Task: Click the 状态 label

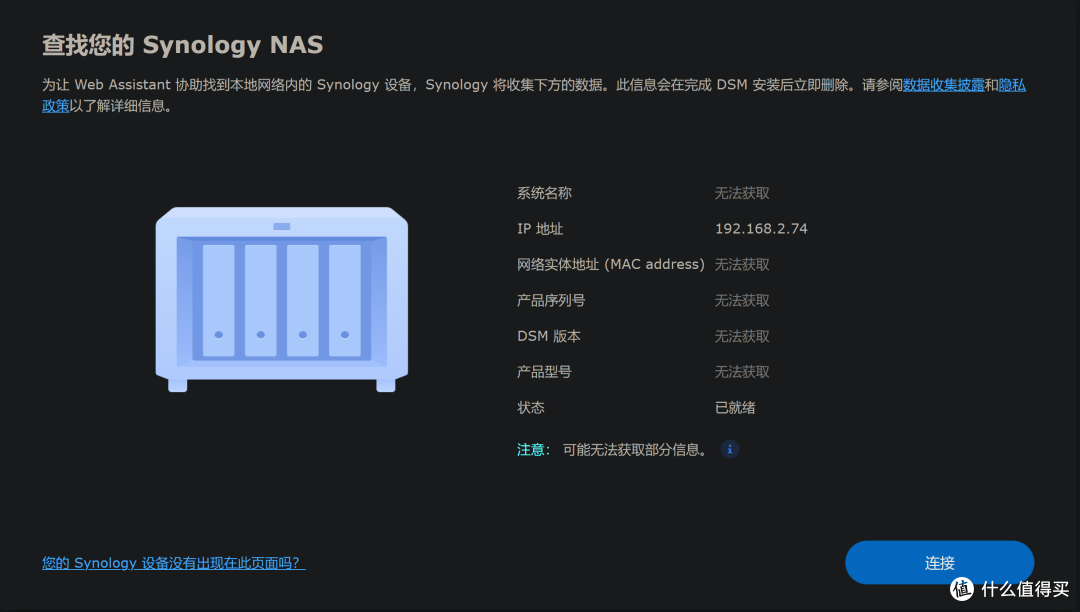Action: [x=530, y=408]
